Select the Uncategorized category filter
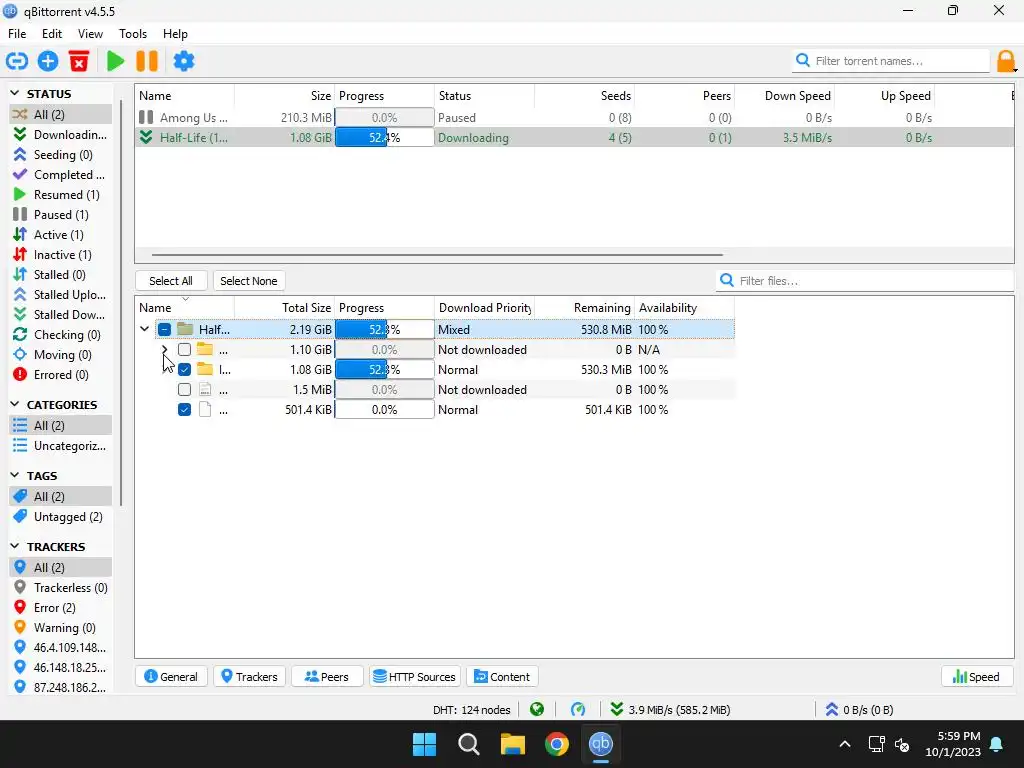The width and height of the screenshot is (1024, 768). pos(61,446)
